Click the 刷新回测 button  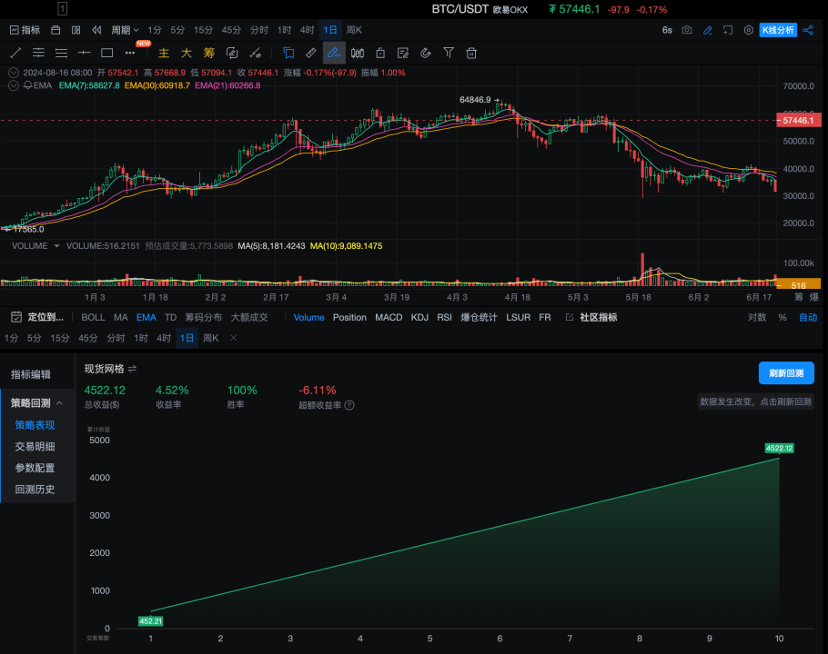click(786, 373)
